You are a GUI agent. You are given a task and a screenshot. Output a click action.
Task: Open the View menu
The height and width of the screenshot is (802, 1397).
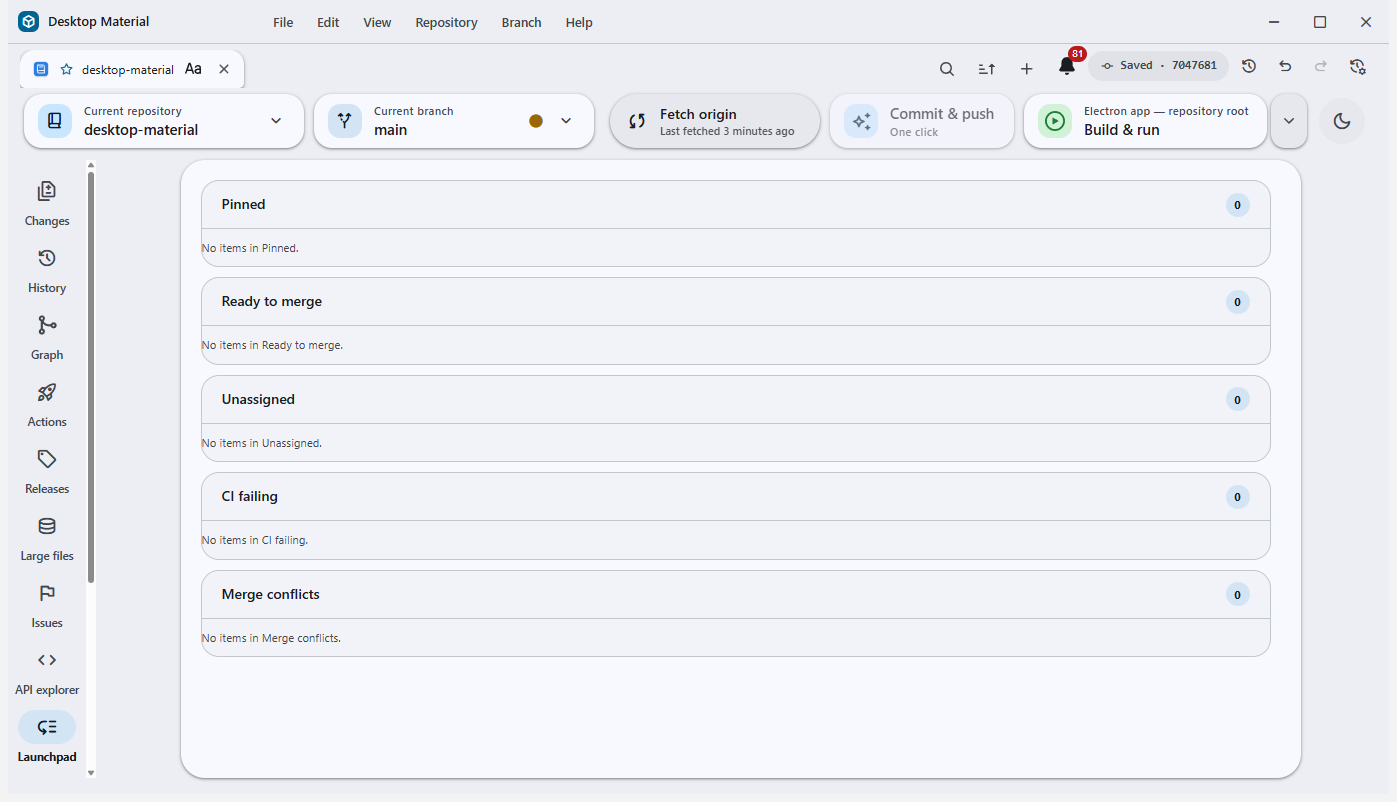pos(377,22)
